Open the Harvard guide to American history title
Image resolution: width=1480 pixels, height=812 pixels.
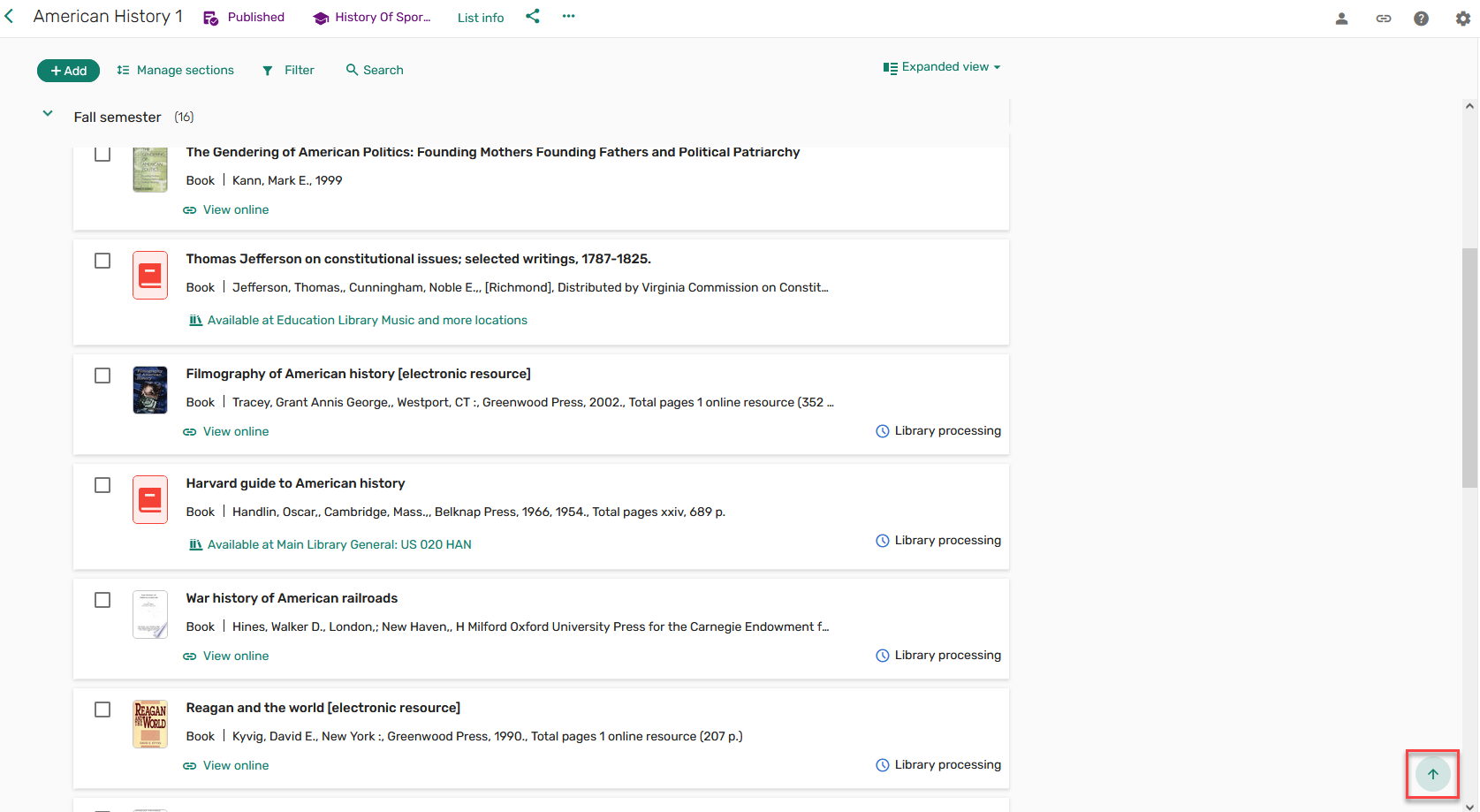click(295, 483)
